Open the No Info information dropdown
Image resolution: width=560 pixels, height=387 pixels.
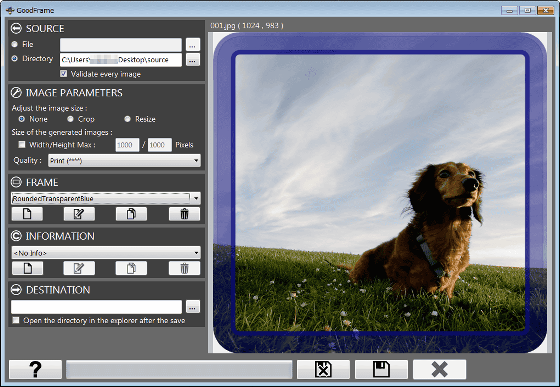pos(106,253)
